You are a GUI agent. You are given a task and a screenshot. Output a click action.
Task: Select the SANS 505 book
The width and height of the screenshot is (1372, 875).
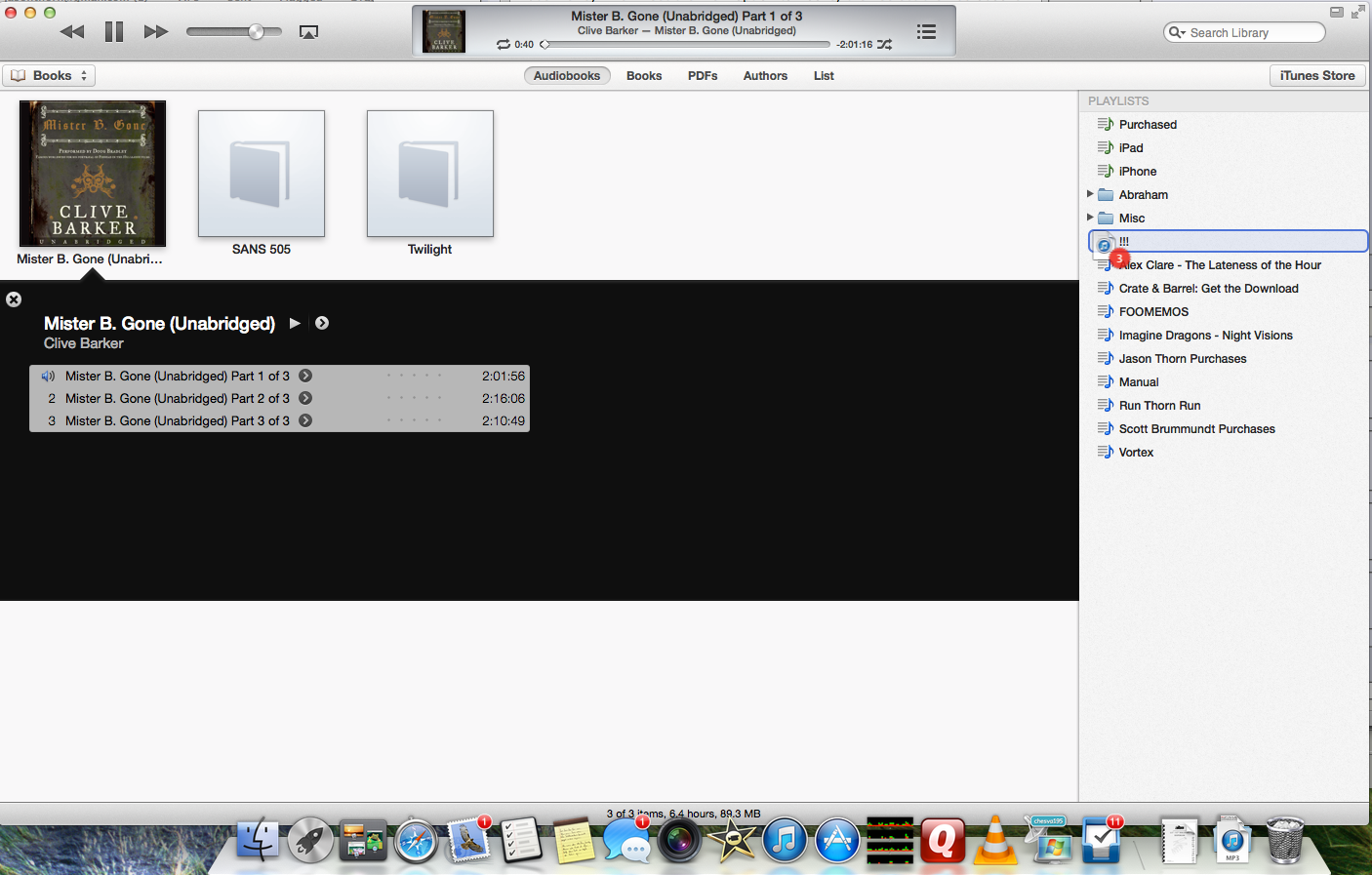click(262, 174)
